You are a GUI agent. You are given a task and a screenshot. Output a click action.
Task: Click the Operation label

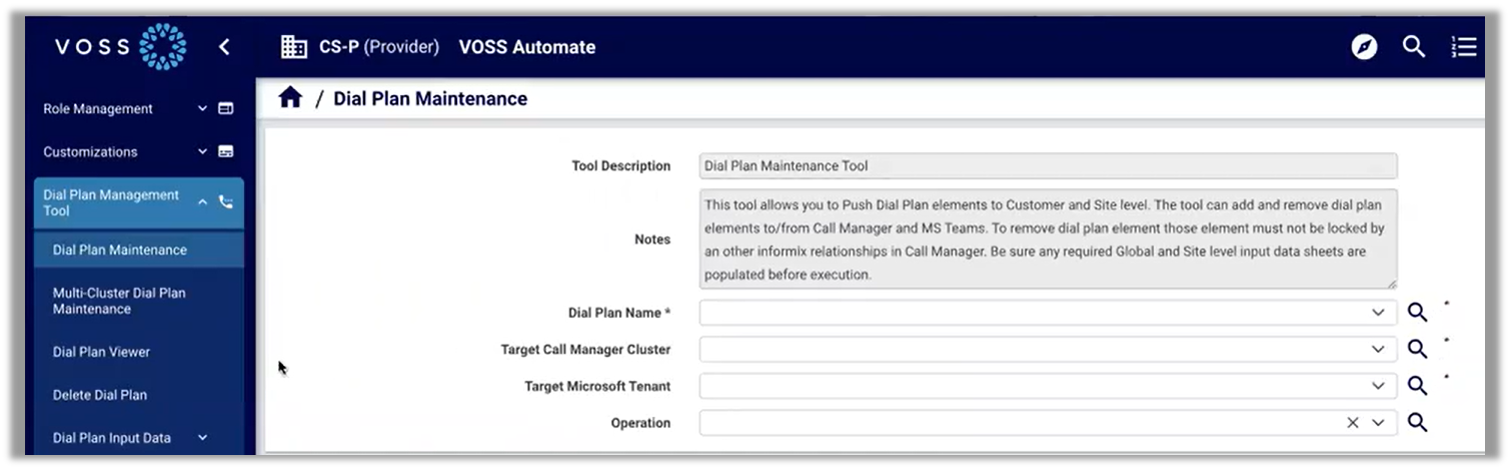point(641,423)
